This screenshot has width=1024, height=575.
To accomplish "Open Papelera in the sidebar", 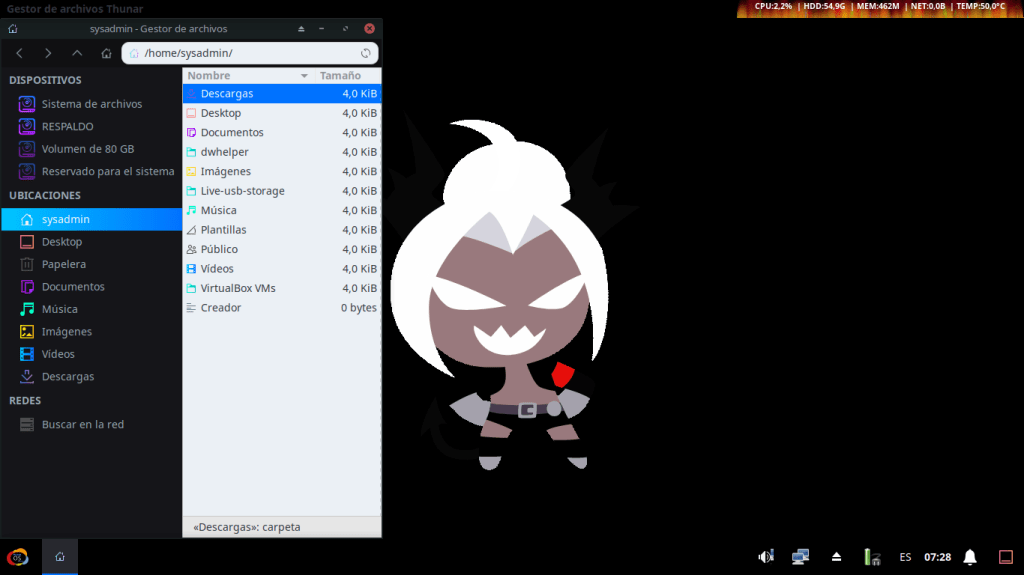I will click(64, 264).
